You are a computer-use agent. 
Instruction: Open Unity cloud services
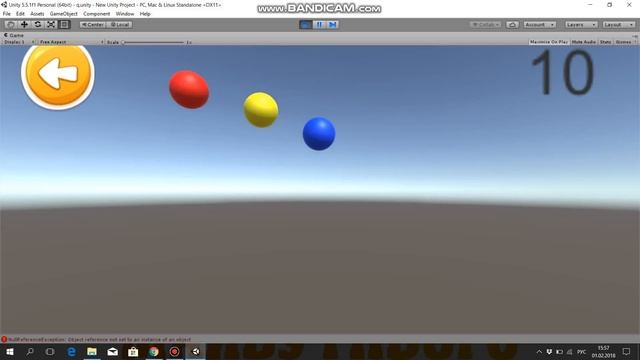click(x=512, y=24)
